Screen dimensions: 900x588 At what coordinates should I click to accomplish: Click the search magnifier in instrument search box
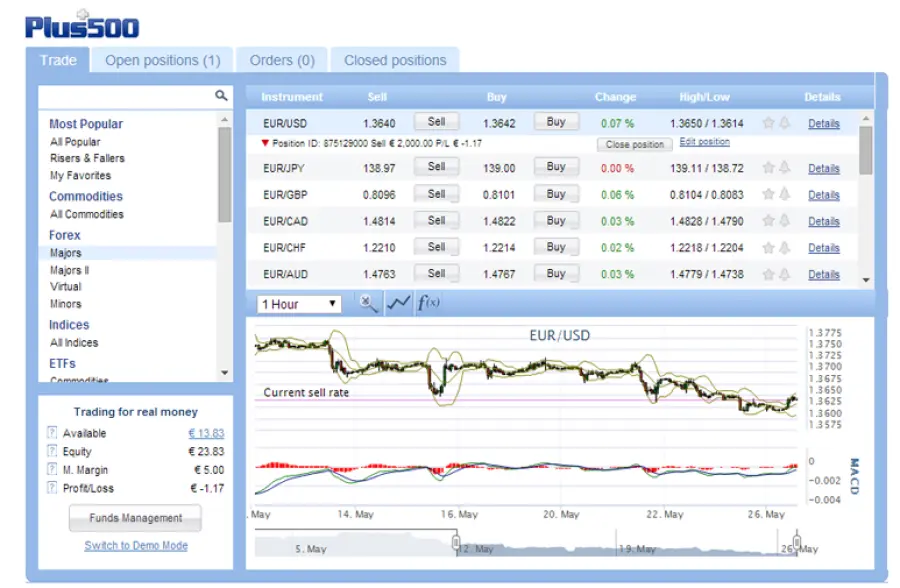click(x=222, y=96)
